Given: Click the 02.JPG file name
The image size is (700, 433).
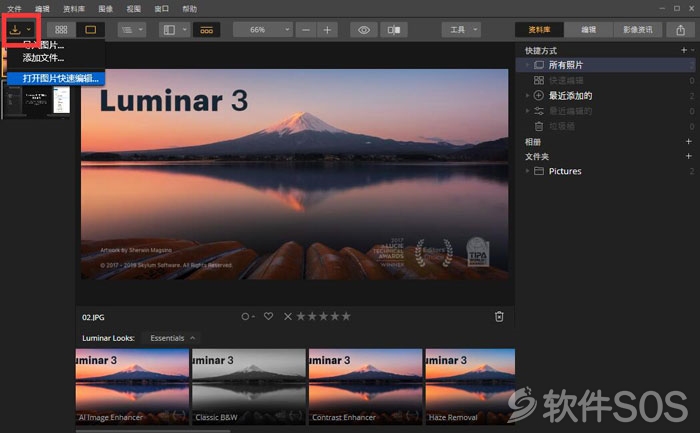Looking at the screenshot, I should point(93,317).
